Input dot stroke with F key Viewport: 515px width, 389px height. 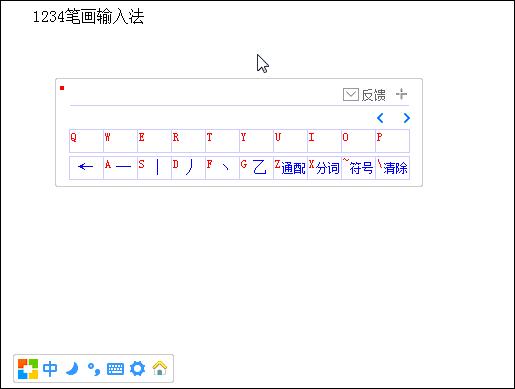pyautogui.click(x=222, y=168)
